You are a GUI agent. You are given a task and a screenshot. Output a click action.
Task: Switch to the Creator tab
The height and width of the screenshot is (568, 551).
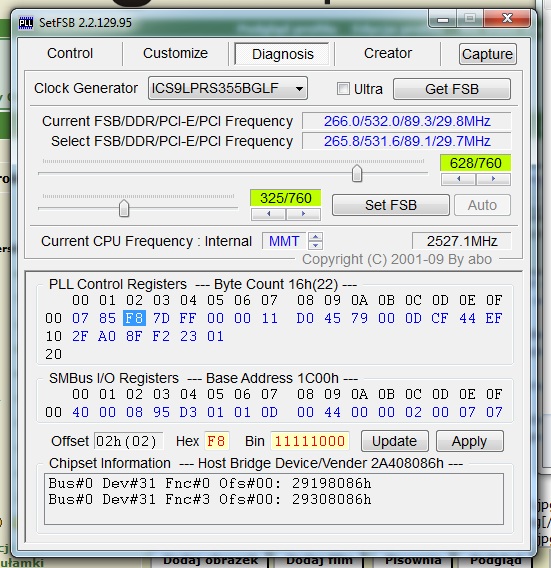click(x=388, y=53)
